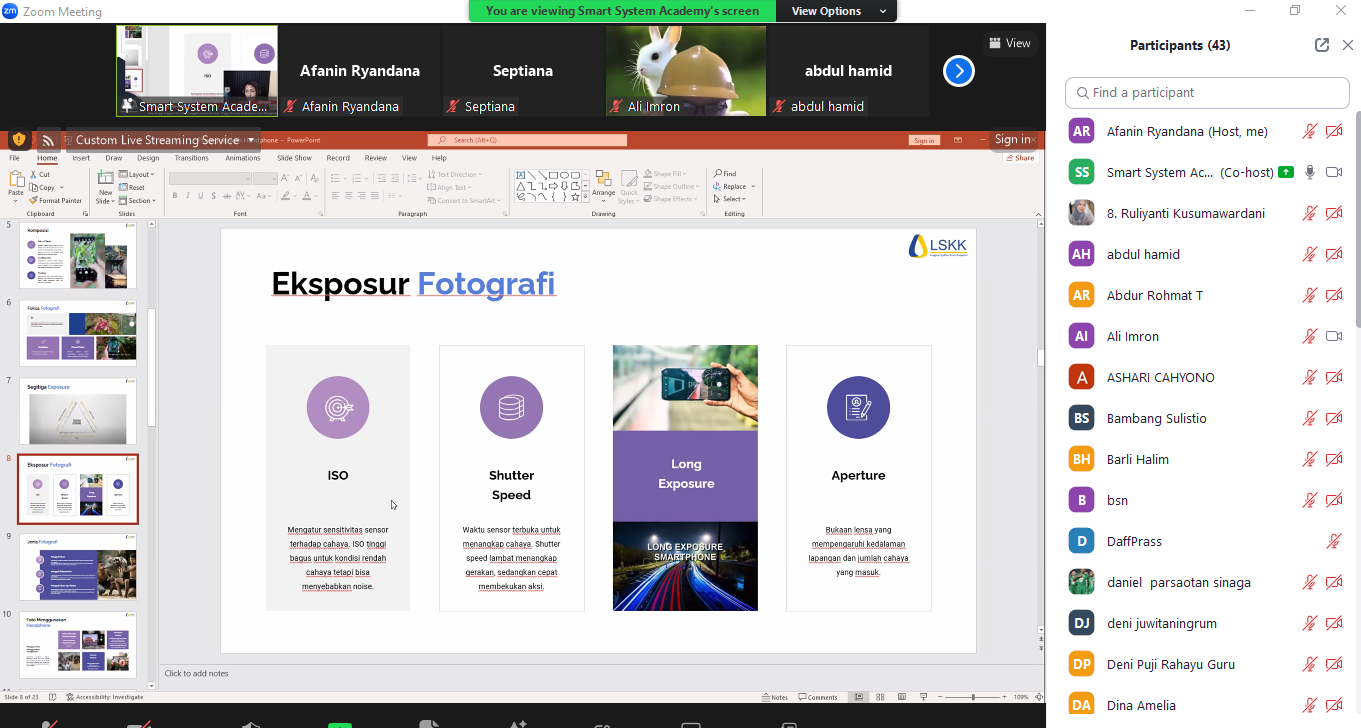Toggle video for Smart System Academy participant

tap(1333, 172)
